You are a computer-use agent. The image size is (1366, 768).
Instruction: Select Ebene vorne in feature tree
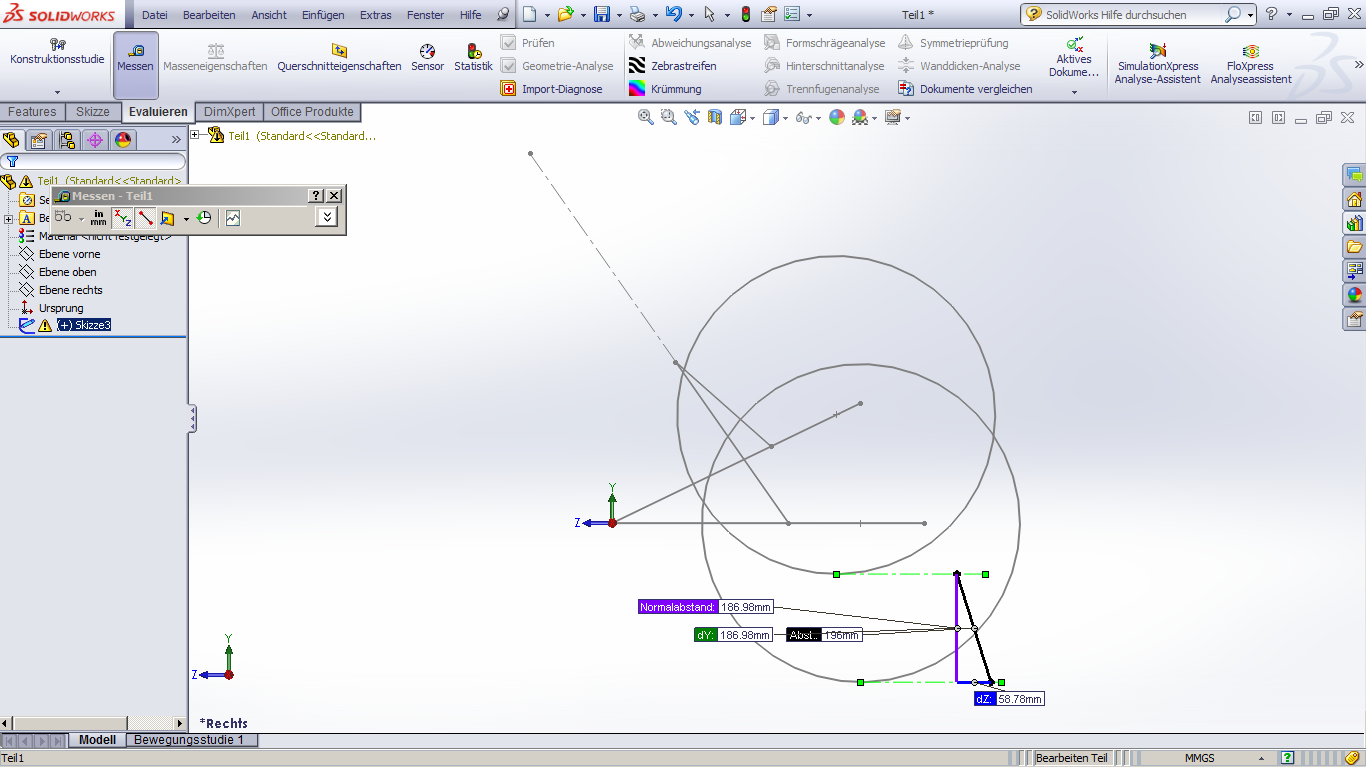click(x=69, y=254)
